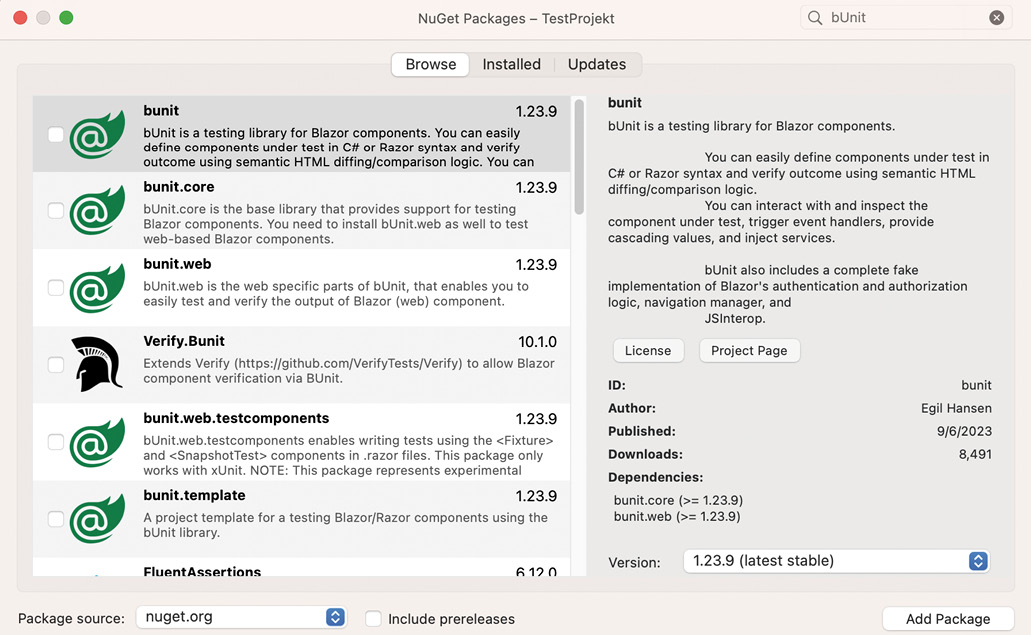This screenshot has height=635, width=1031.
Task: Select the FluentAssertions package name
Action: coord(202,571)
